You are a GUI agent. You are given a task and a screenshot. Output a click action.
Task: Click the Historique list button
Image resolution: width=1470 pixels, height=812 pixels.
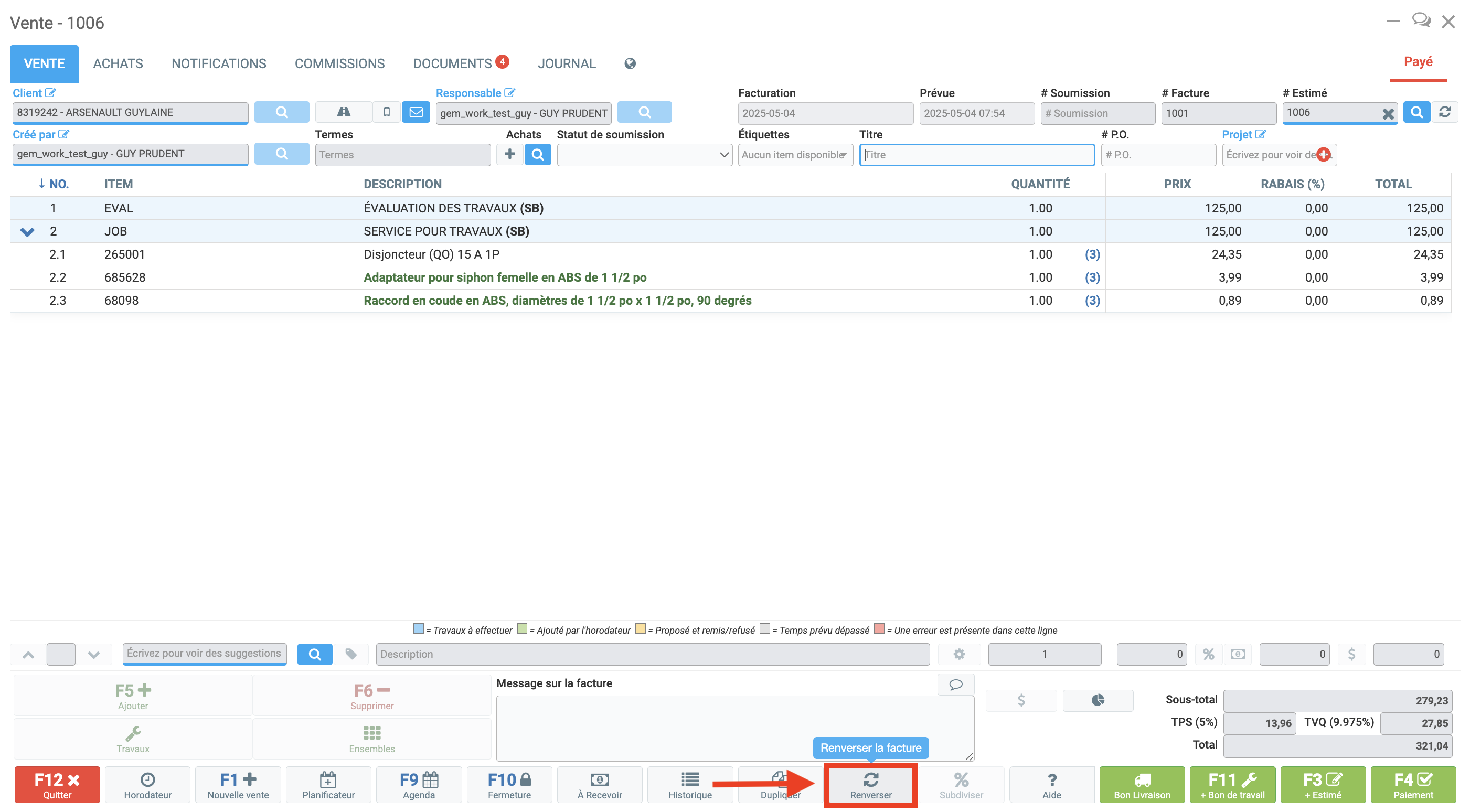pyautogui.click(x=689, y=785)
